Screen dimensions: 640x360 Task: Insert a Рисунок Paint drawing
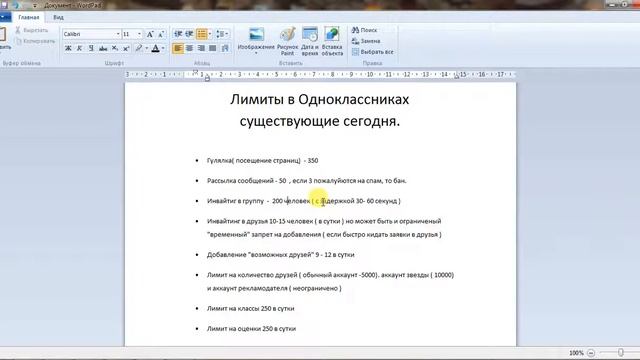[287, 41]
